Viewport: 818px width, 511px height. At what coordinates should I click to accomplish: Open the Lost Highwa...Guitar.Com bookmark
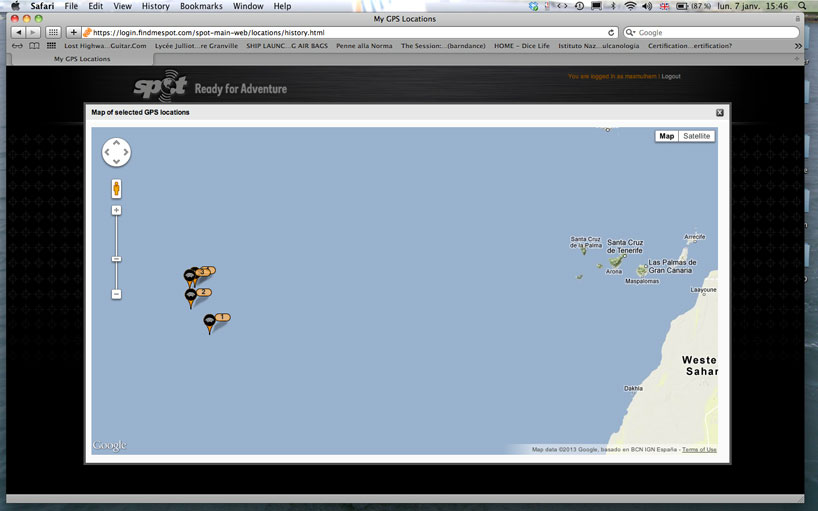point(105,46)
